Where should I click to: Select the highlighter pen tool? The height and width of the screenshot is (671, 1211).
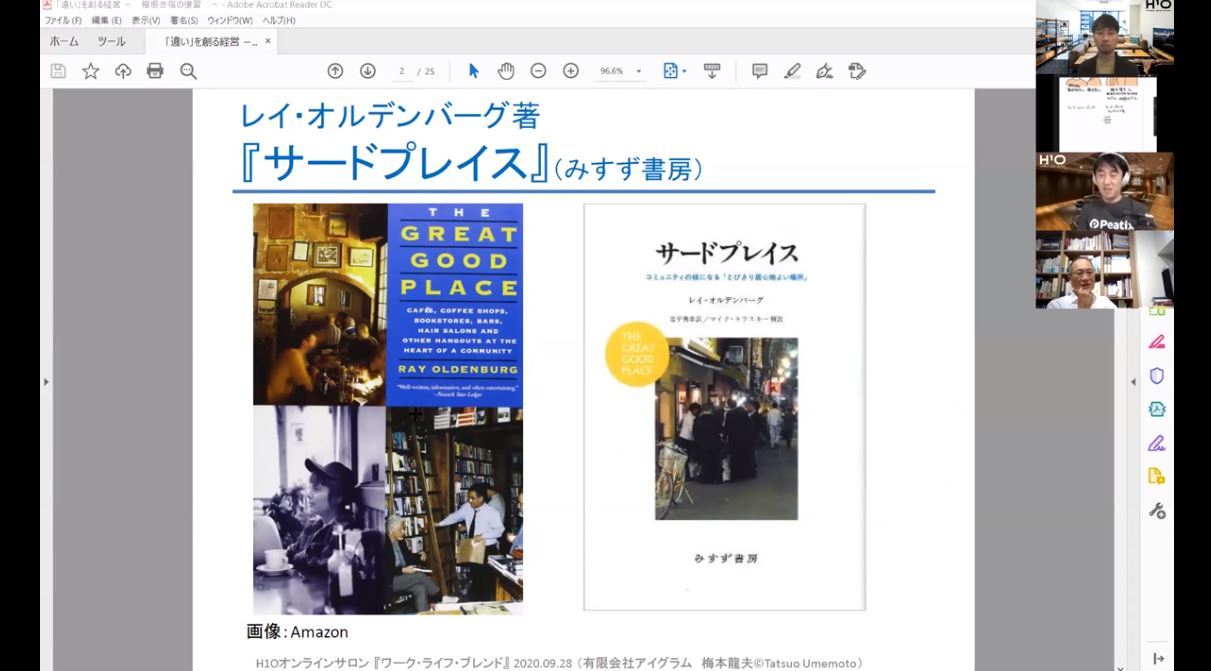(792, 71)
